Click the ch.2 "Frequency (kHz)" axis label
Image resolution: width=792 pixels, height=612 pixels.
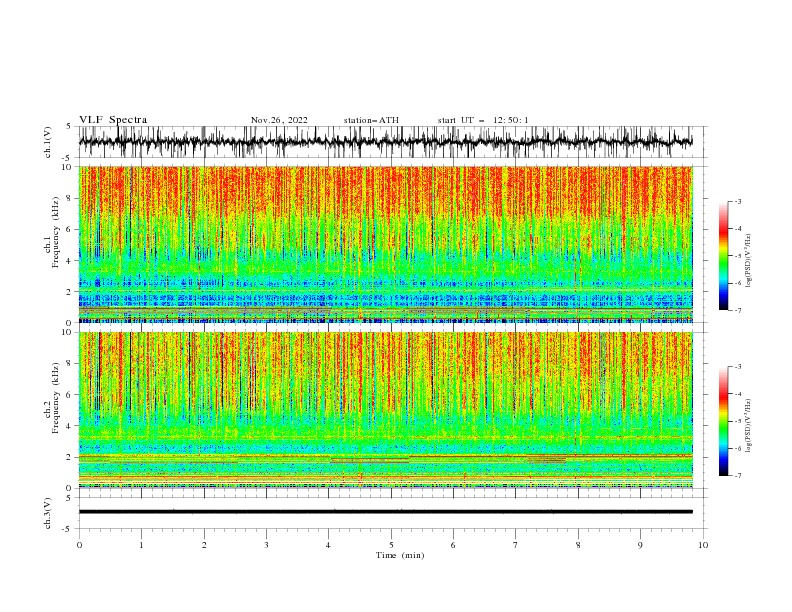pyautogui.click(x=56, y=398)
